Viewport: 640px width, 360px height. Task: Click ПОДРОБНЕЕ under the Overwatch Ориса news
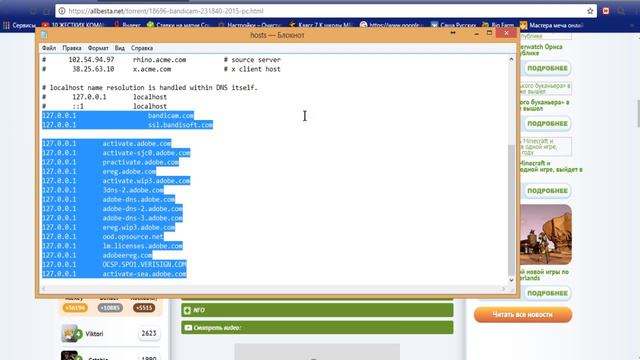click(x=547, y=68)
